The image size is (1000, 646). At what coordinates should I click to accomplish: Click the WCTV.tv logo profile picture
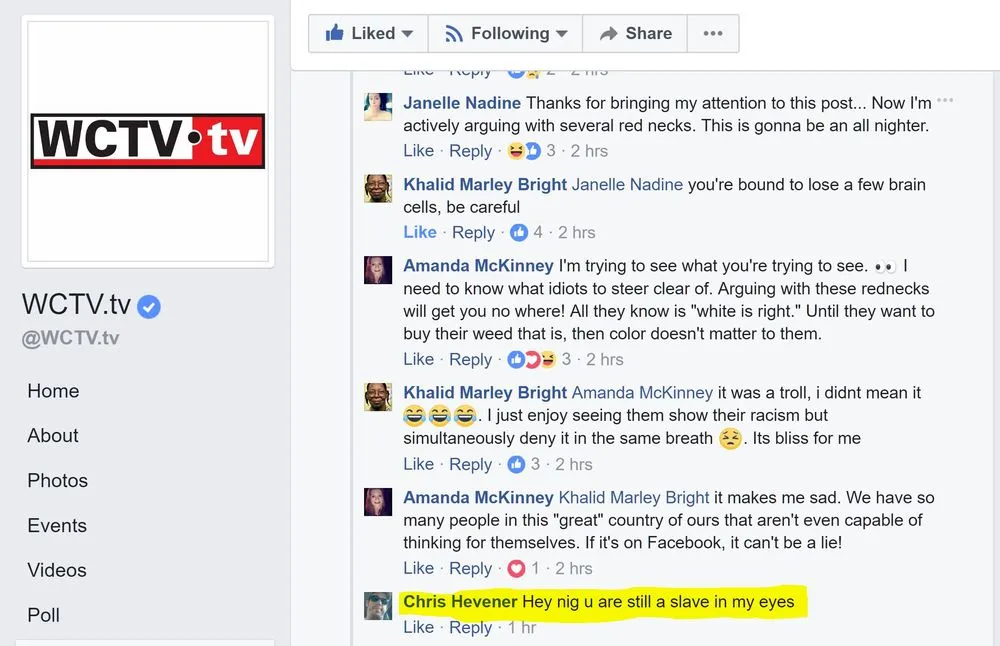click(148, 141)
